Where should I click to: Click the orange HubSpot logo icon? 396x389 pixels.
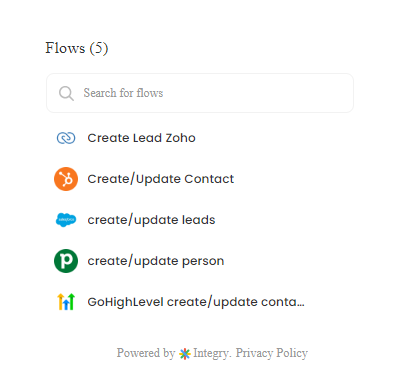(x=66, y=179)
